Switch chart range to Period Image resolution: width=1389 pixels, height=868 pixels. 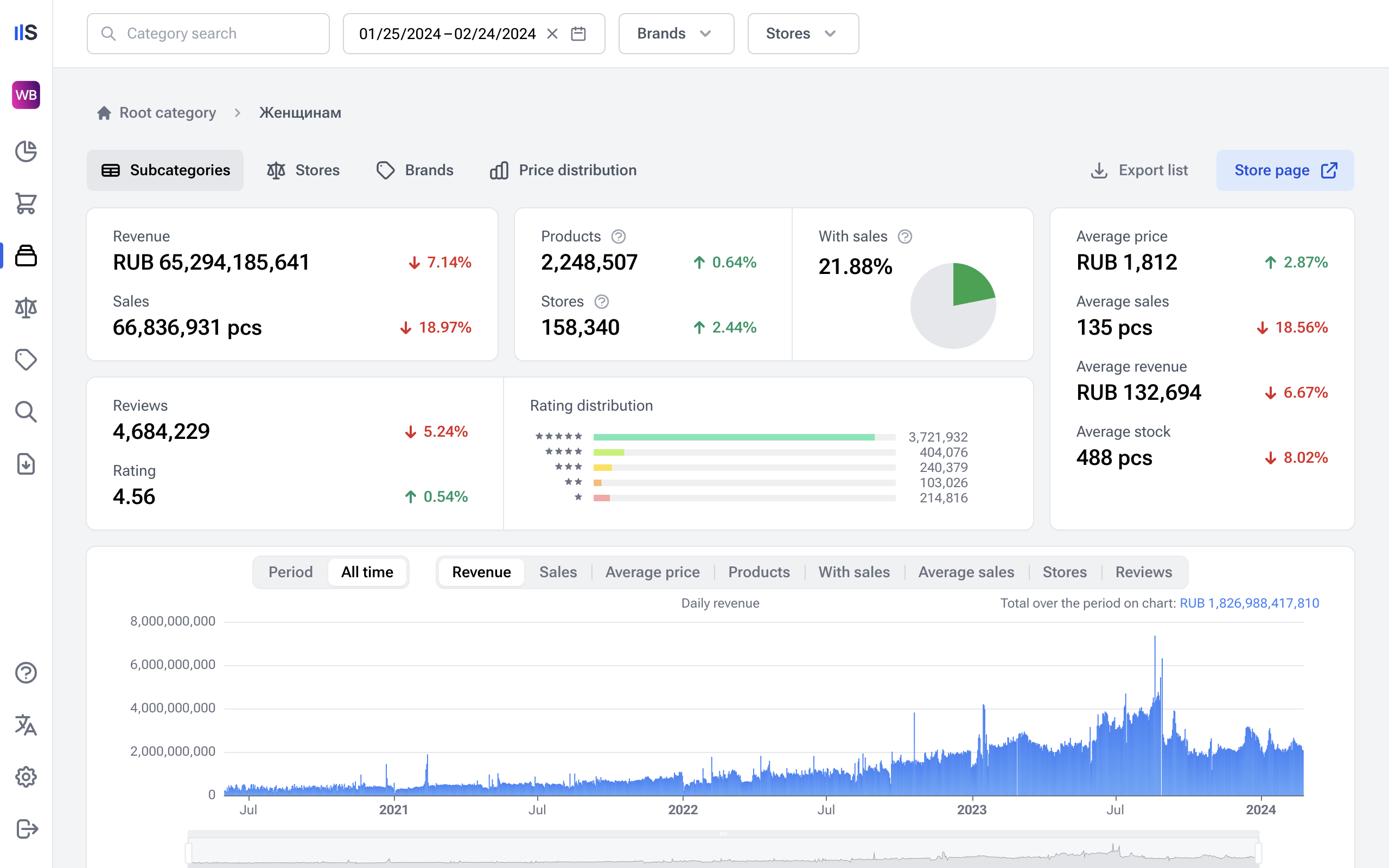(x=290, y=572)
